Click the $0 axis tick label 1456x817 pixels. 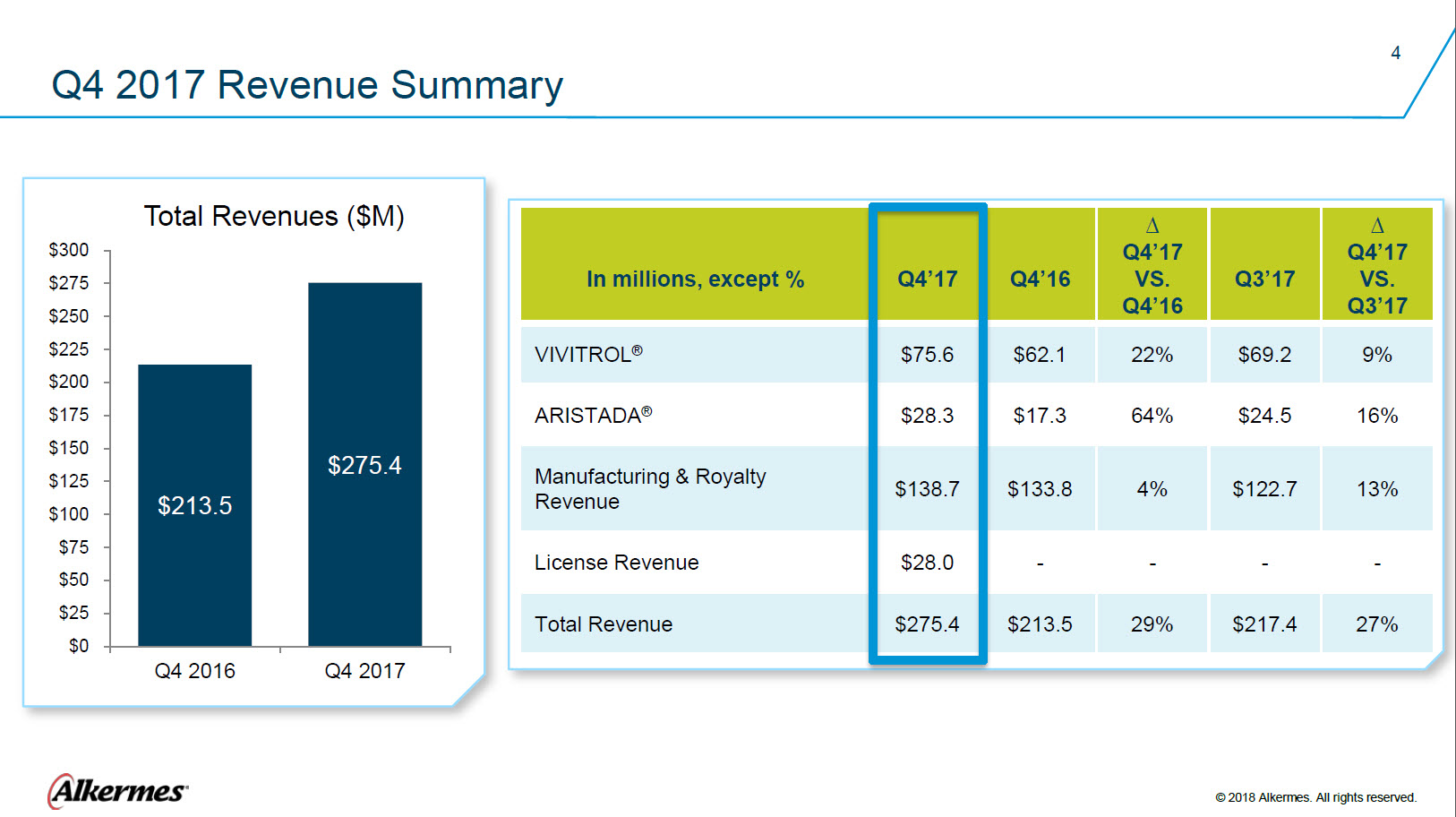point(79,646)
